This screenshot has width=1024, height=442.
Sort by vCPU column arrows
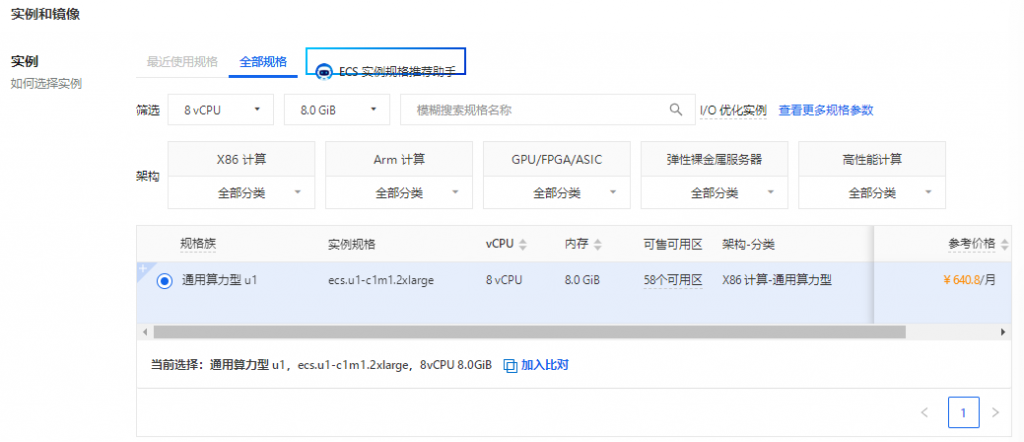[523, 245]
